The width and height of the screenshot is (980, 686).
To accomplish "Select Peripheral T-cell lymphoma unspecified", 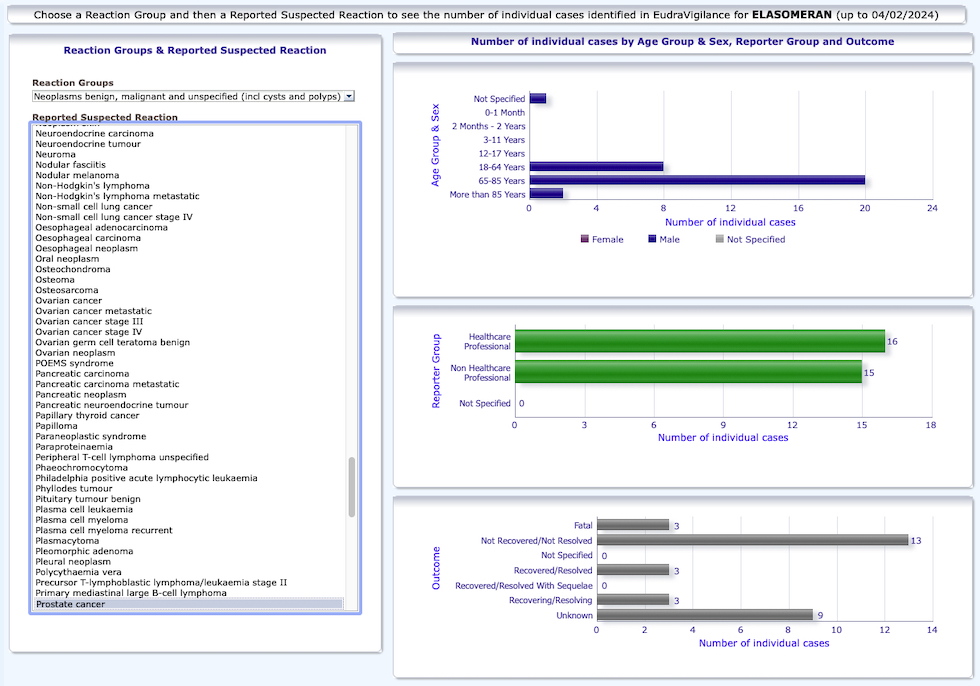I will tap(122, 457).
